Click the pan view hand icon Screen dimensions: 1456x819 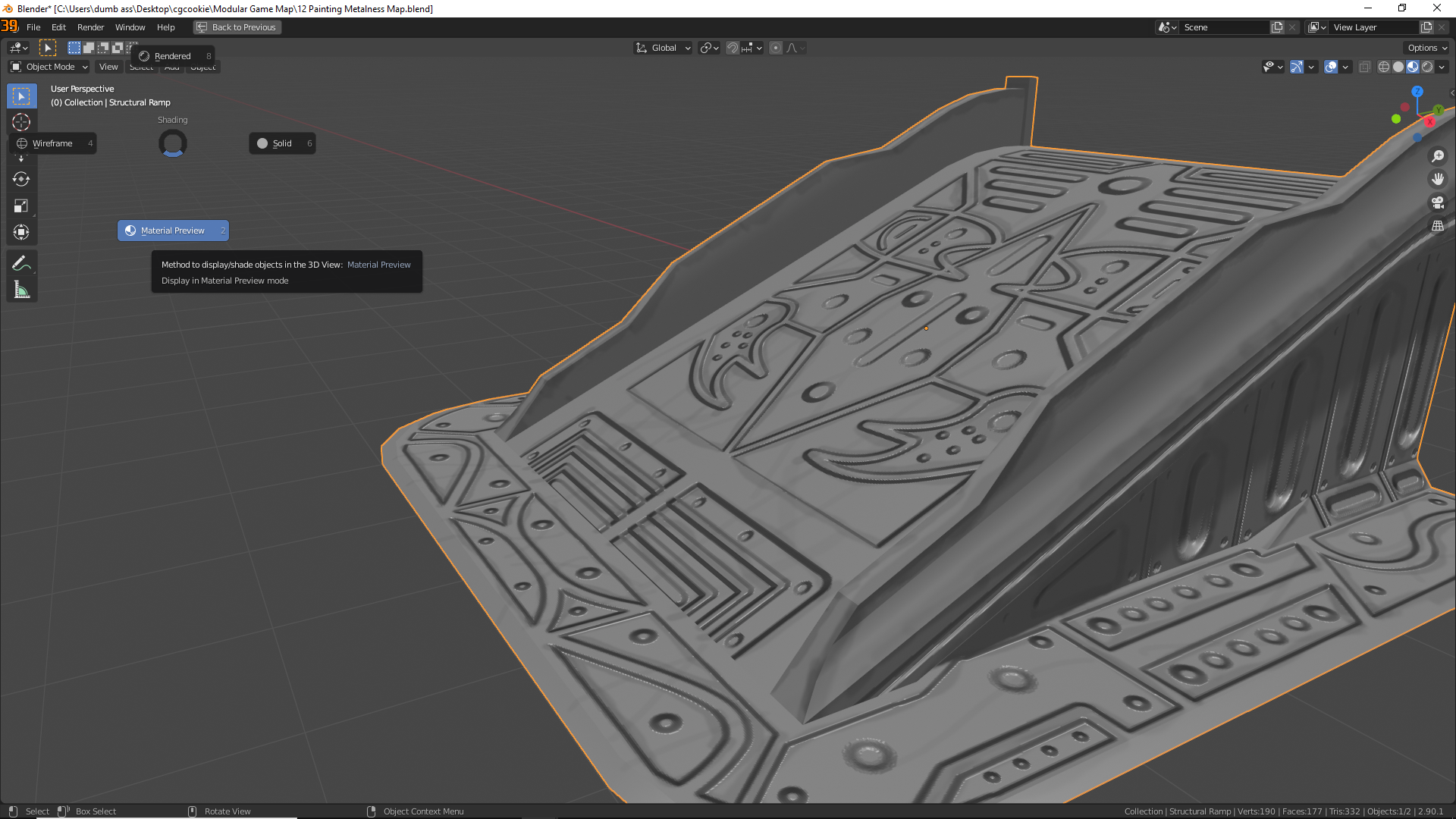coord(1438,179)
